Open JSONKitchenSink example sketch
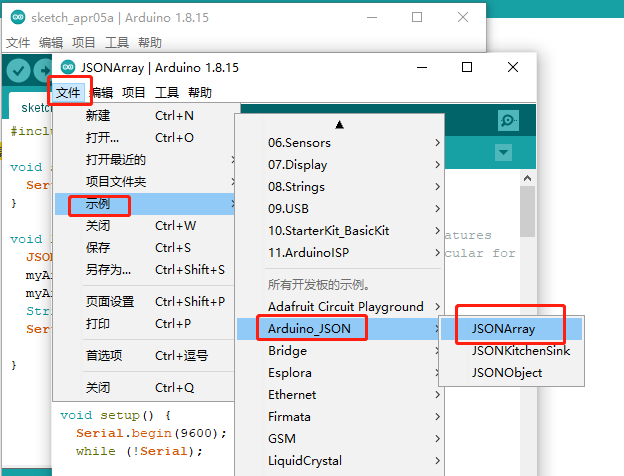624x476 pixels. pyautogui.click(x=511, y=351)
